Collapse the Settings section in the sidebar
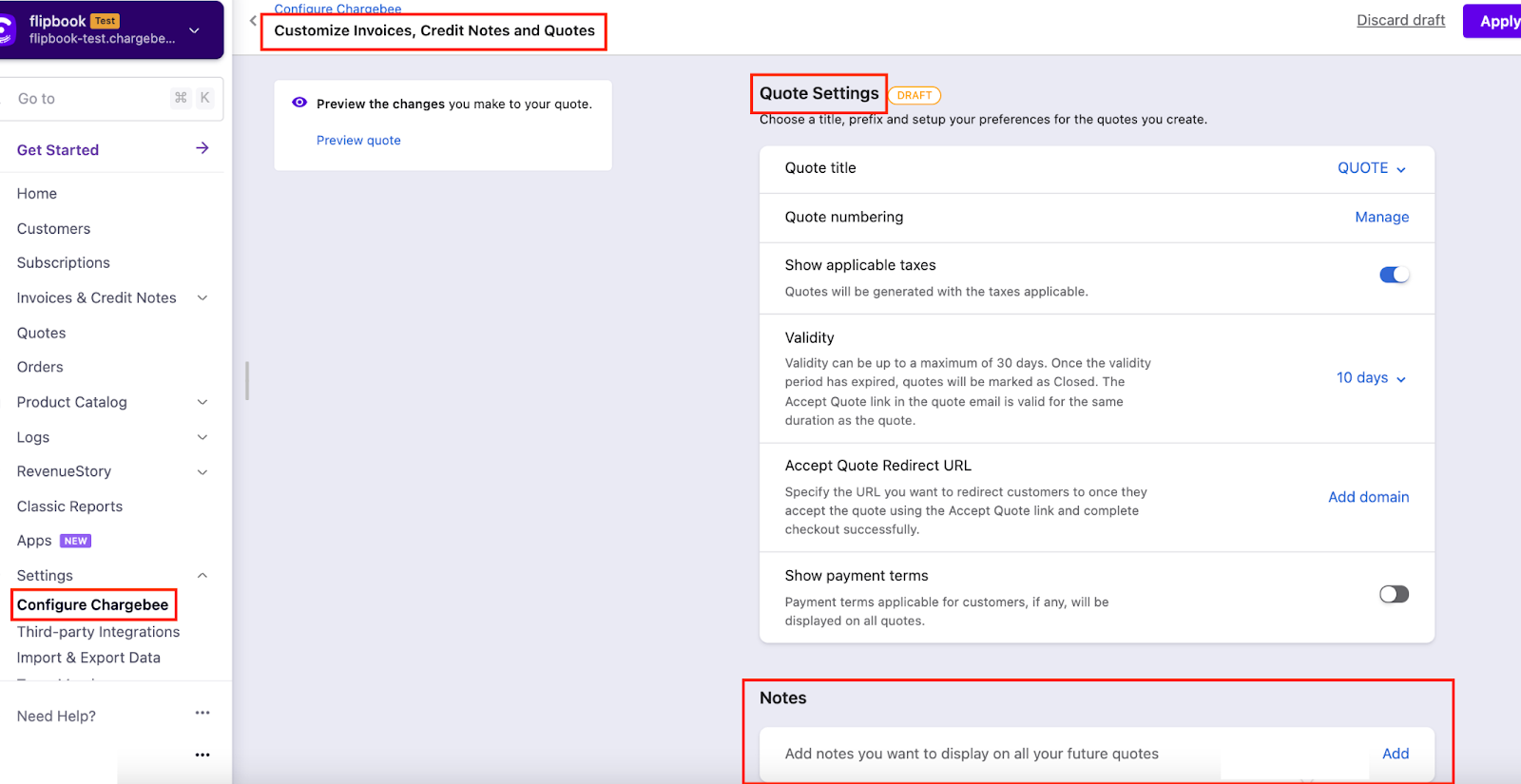This screenshot has width=1521, height=784. point(202,575)
